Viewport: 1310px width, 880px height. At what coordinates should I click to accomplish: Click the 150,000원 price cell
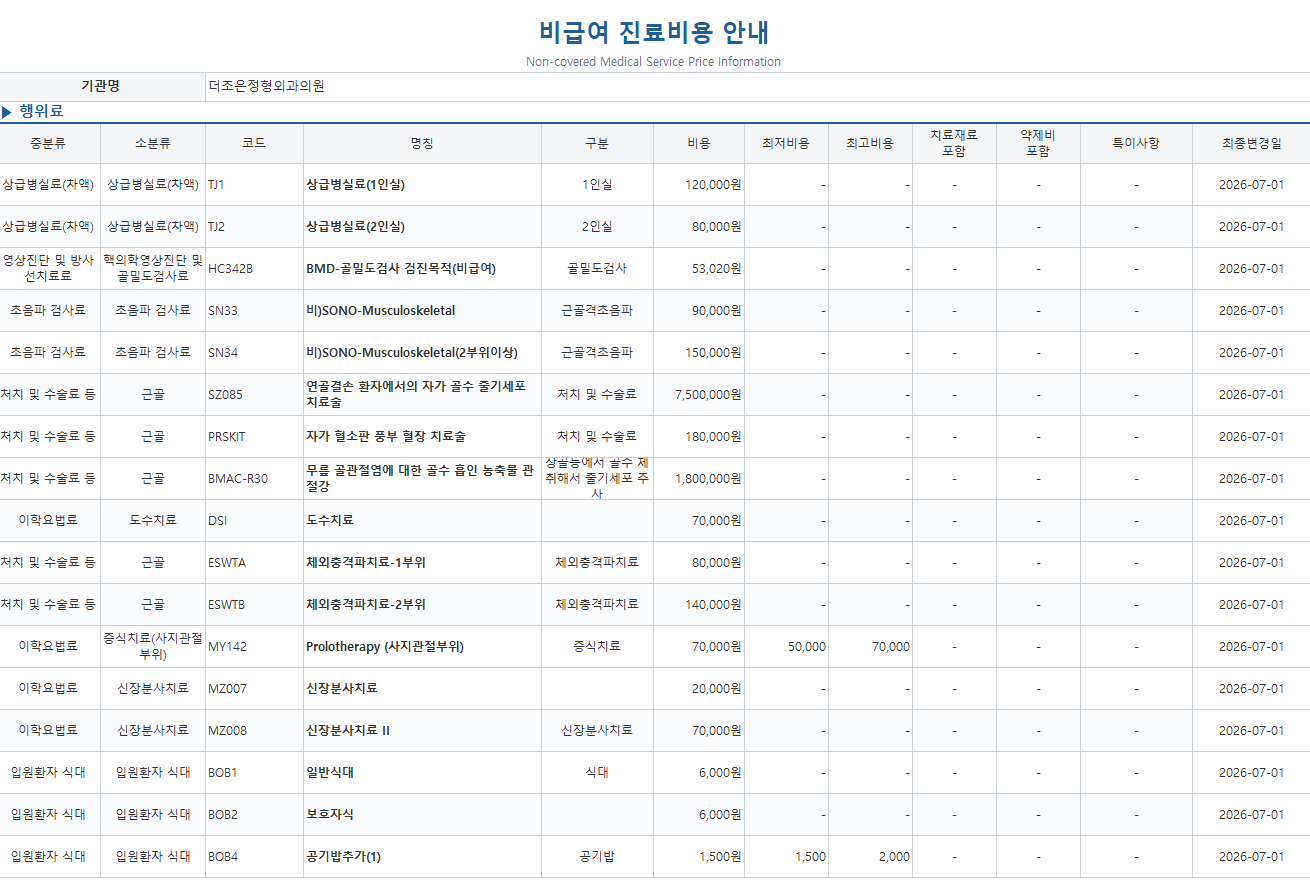click(699, 353)
